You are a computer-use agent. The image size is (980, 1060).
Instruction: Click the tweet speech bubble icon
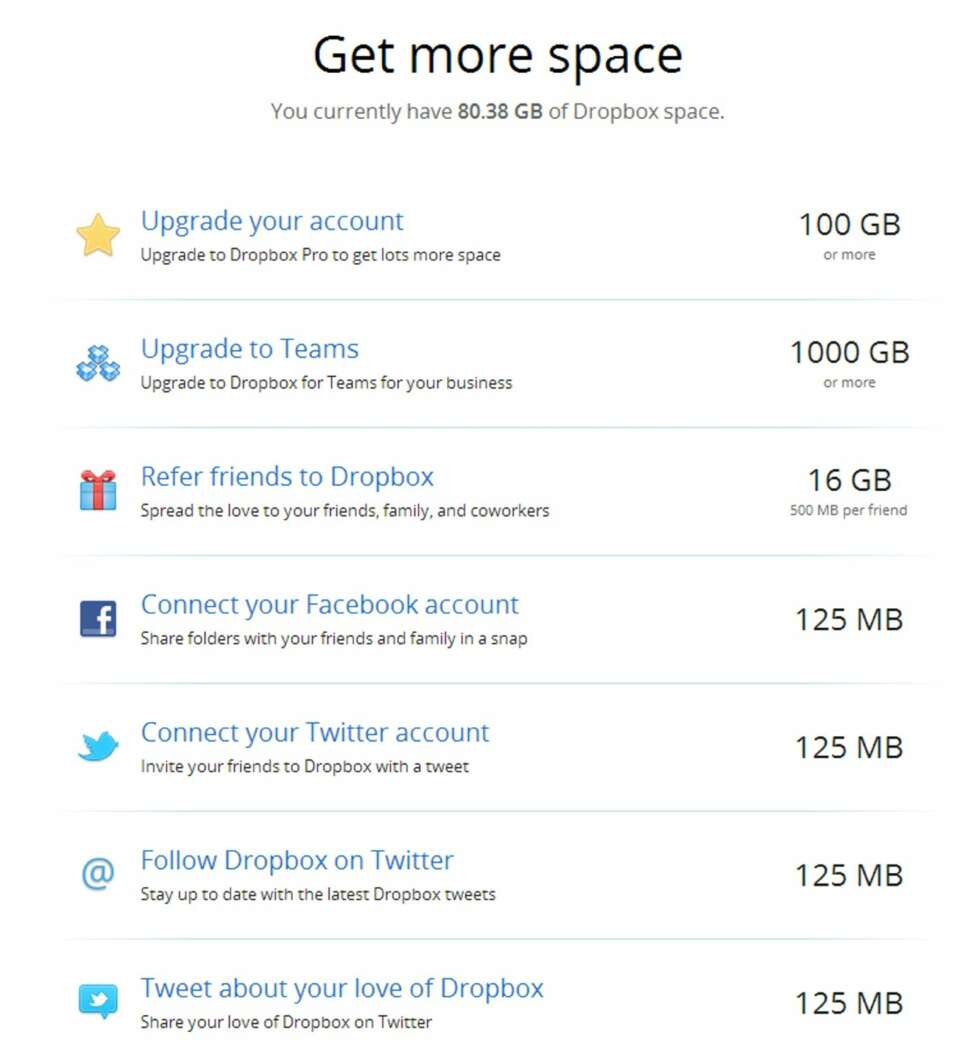tap(98, 1001)
